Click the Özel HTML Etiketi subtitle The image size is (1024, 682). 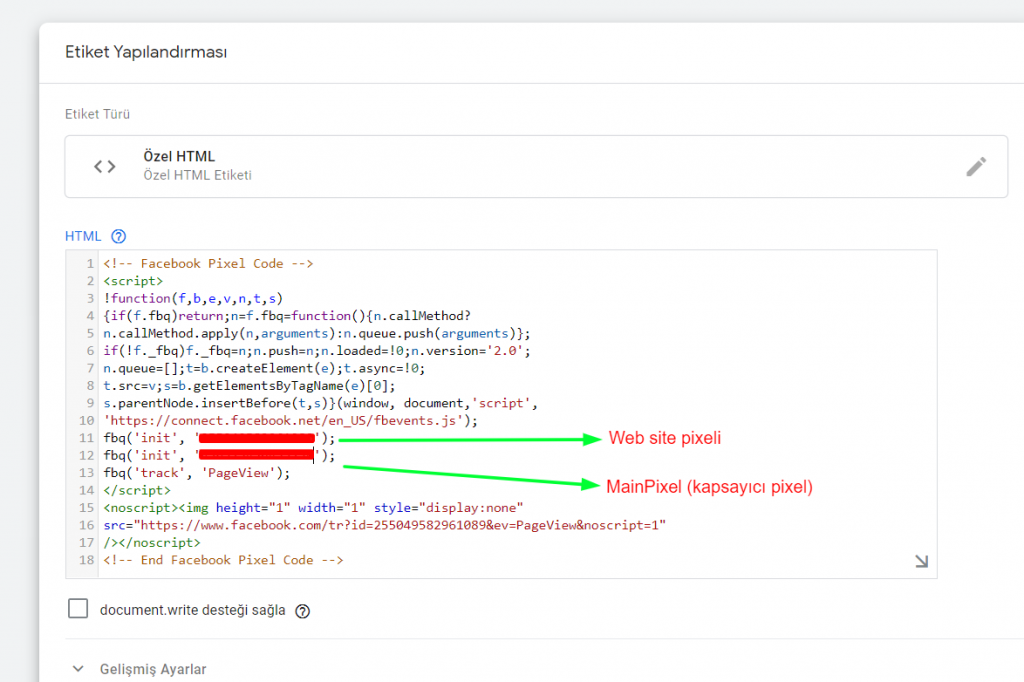[x=197, y=175]
